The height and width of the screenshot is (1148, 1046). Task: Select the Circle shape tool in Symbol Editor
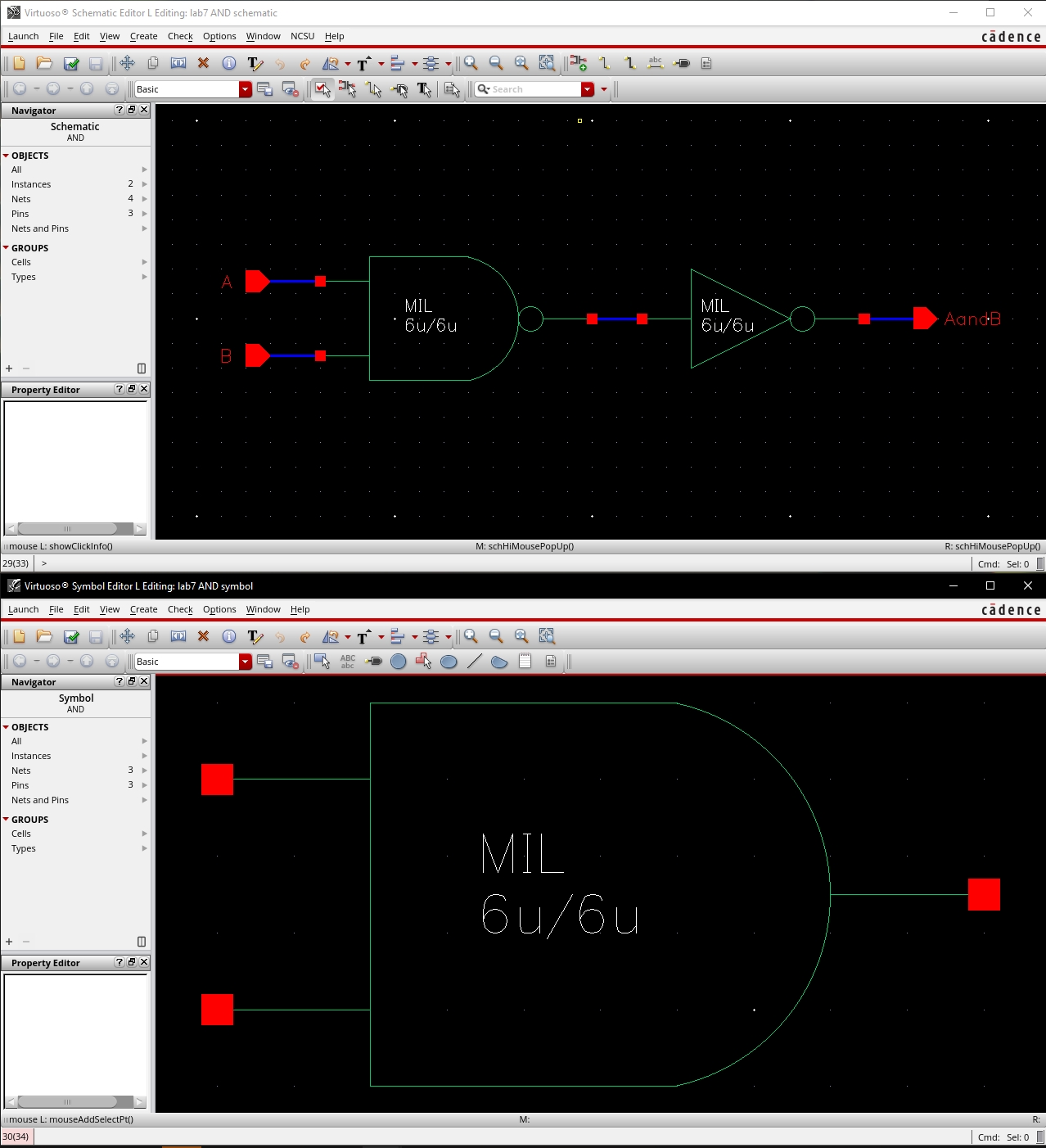[399, 661]
